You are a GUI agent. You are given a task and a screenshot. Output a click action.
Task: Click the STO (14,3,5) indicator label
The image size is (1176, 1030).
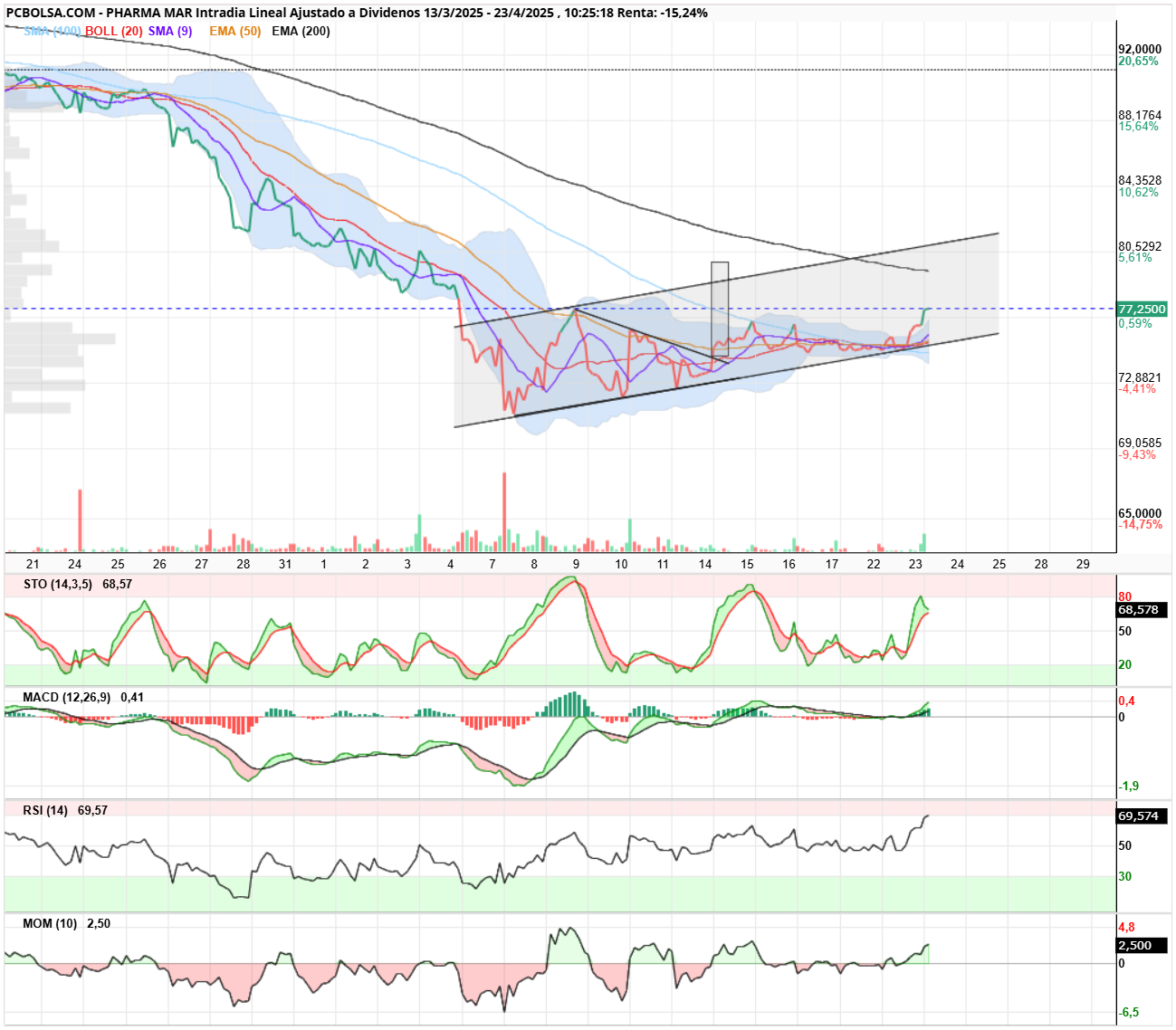[58, 584]
